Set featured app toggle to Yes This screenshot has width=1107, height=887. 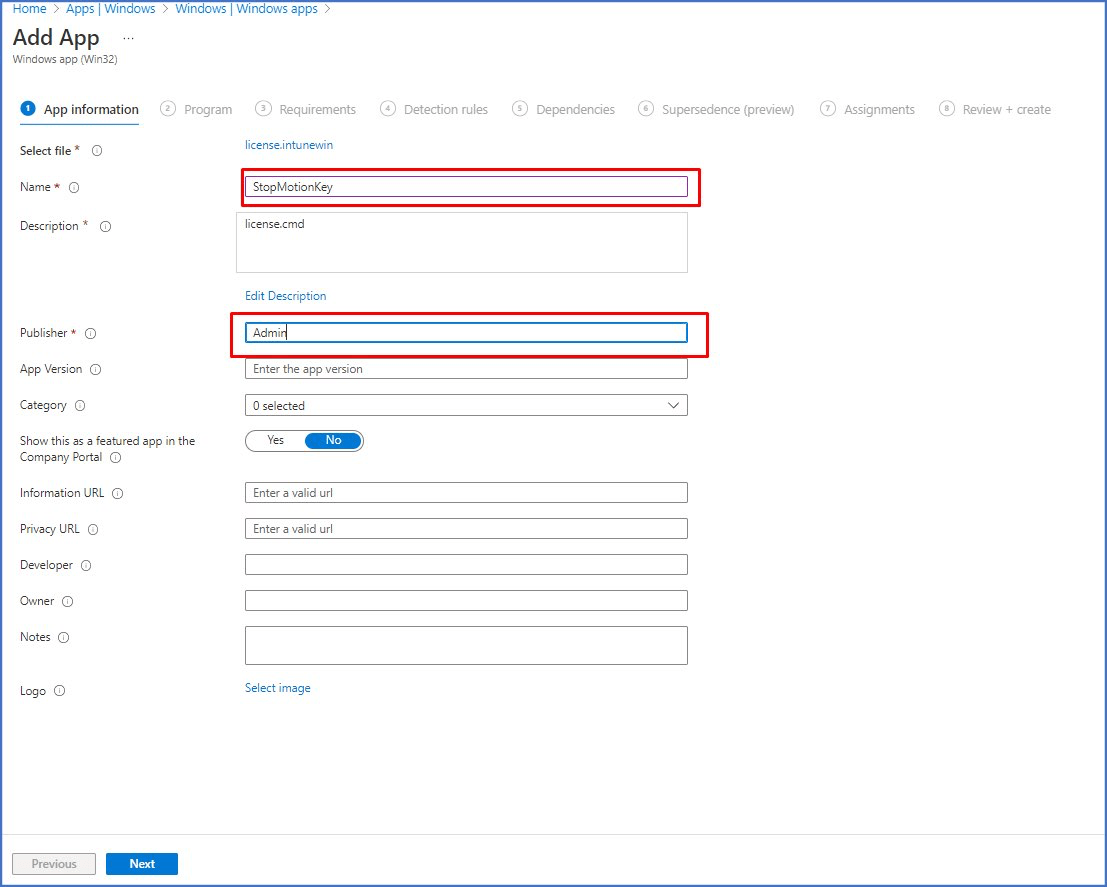pyautogui.click(x=275, y=441)
